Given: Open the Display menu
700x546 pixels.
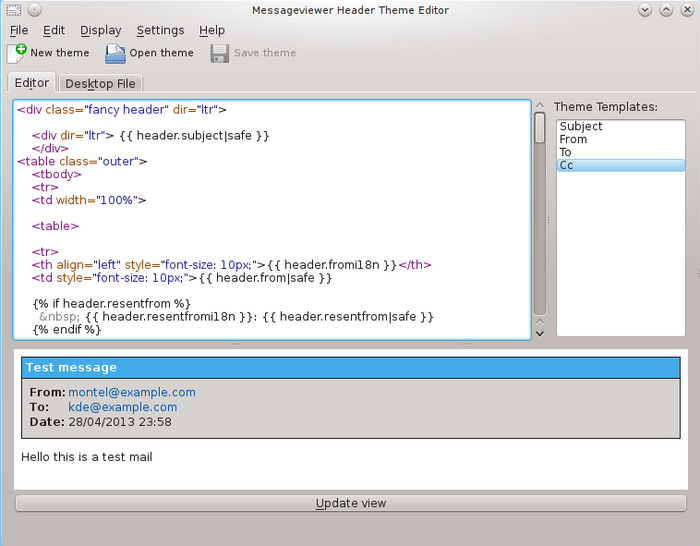Looking at the screenshot, I should (100, 31).
